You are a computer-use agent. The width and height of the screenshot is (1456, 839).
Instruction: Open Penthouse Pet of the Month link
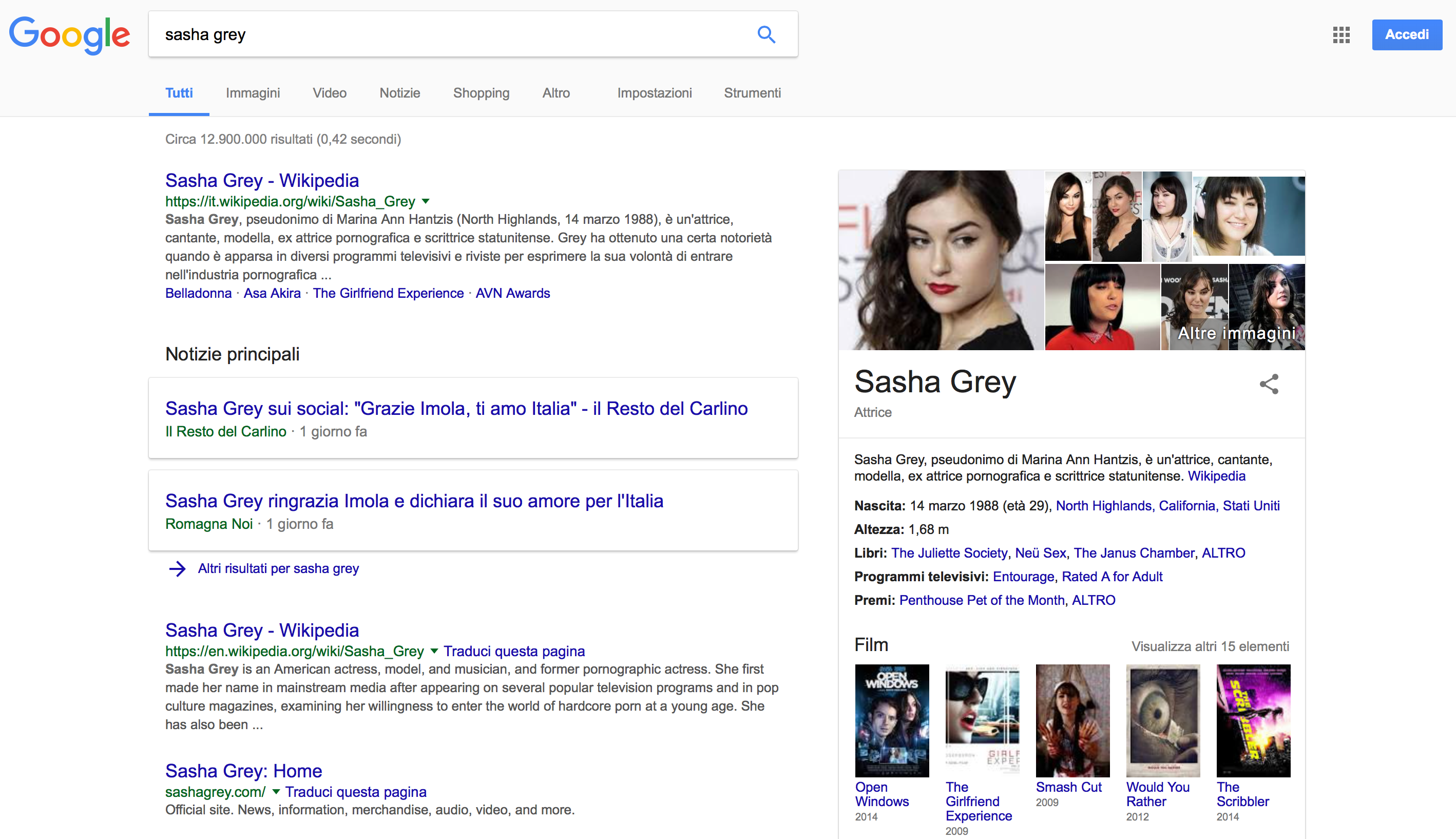(x=982, y=600)
